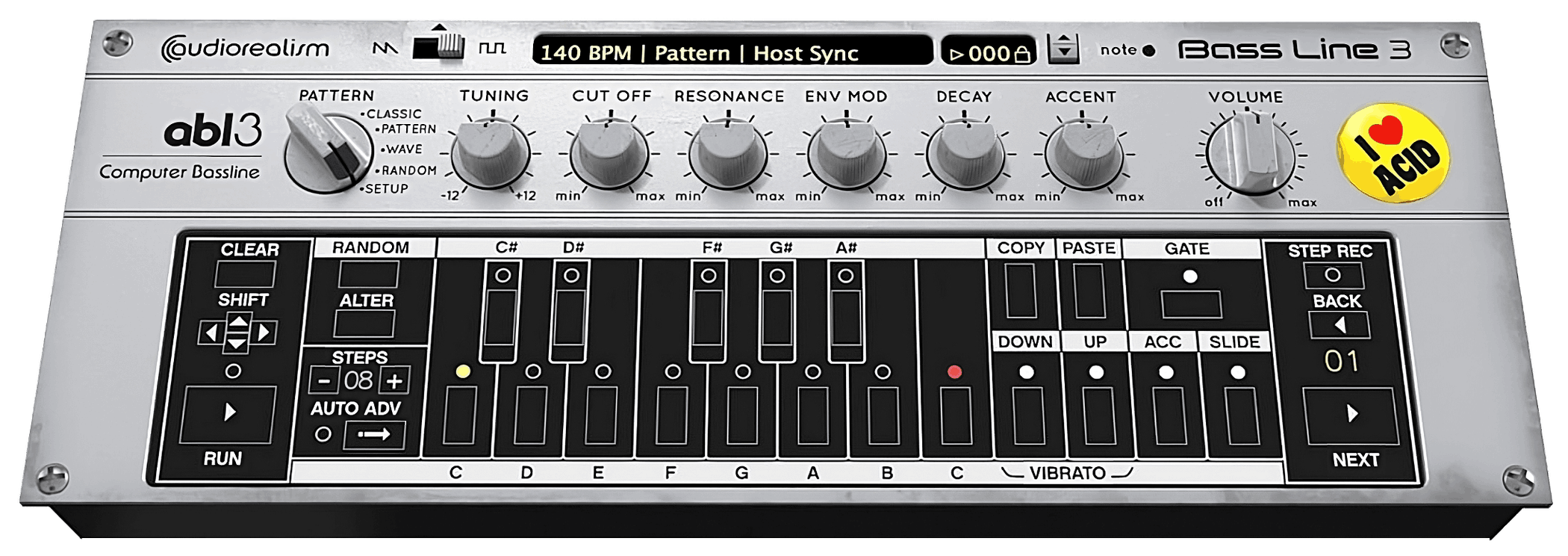The image size is (1568, 556).
Task: Click the NEXT step arrow button
Action: pos(1351,416)
